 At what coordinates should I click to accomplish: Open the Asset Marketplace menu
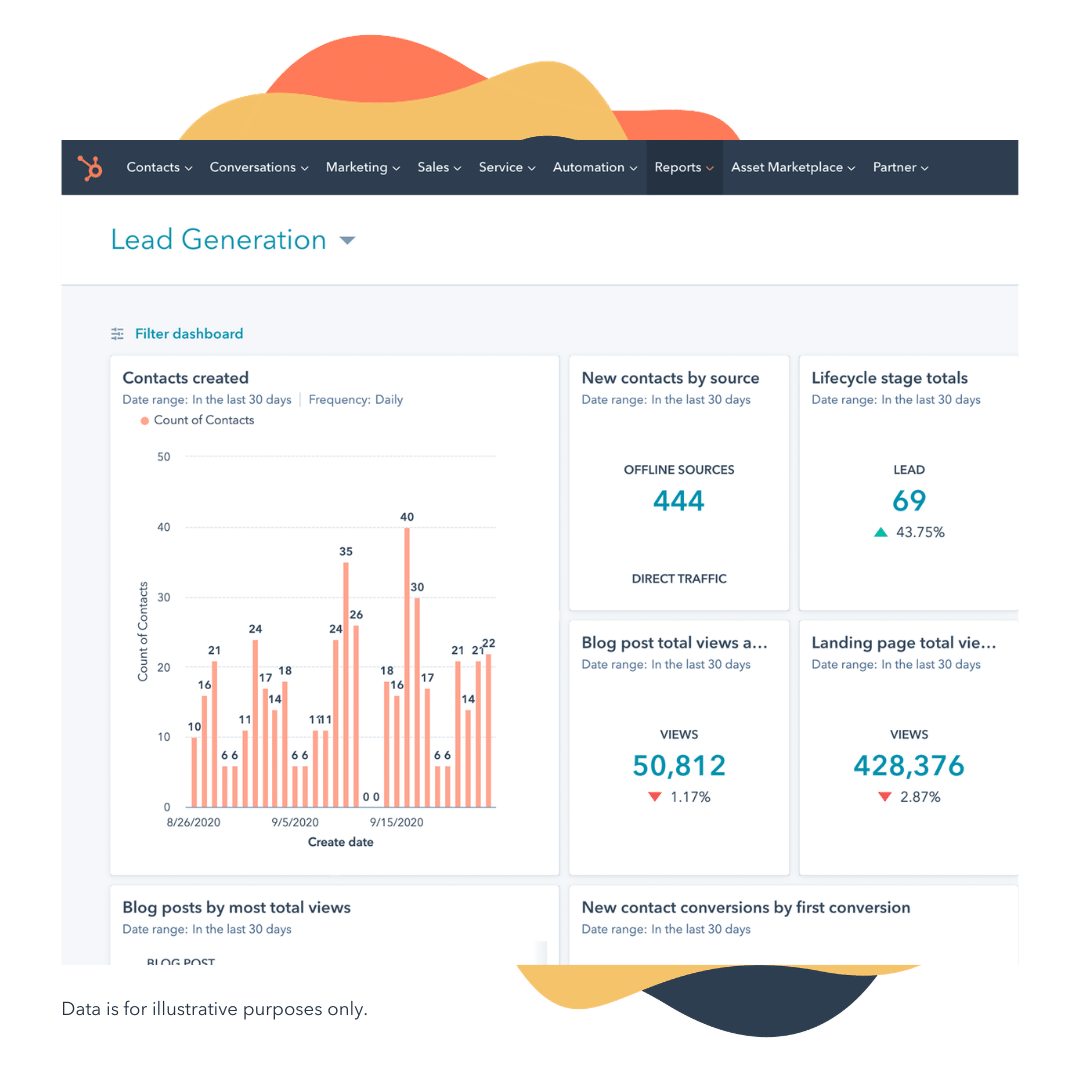[x=792, y=168]
